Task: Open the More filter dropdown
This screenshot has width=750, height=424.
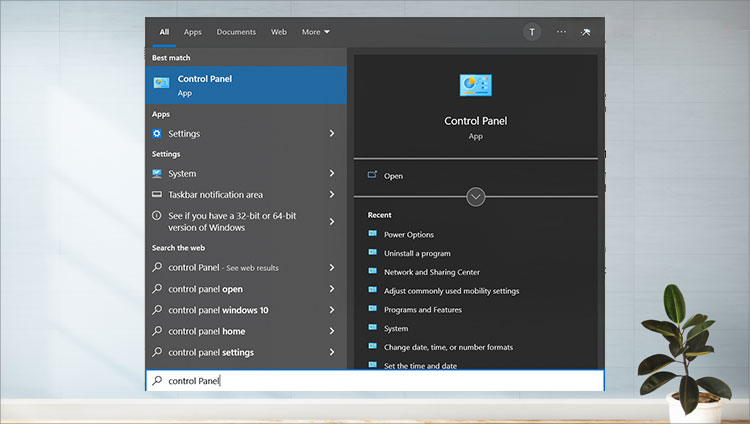Action: 316,32
